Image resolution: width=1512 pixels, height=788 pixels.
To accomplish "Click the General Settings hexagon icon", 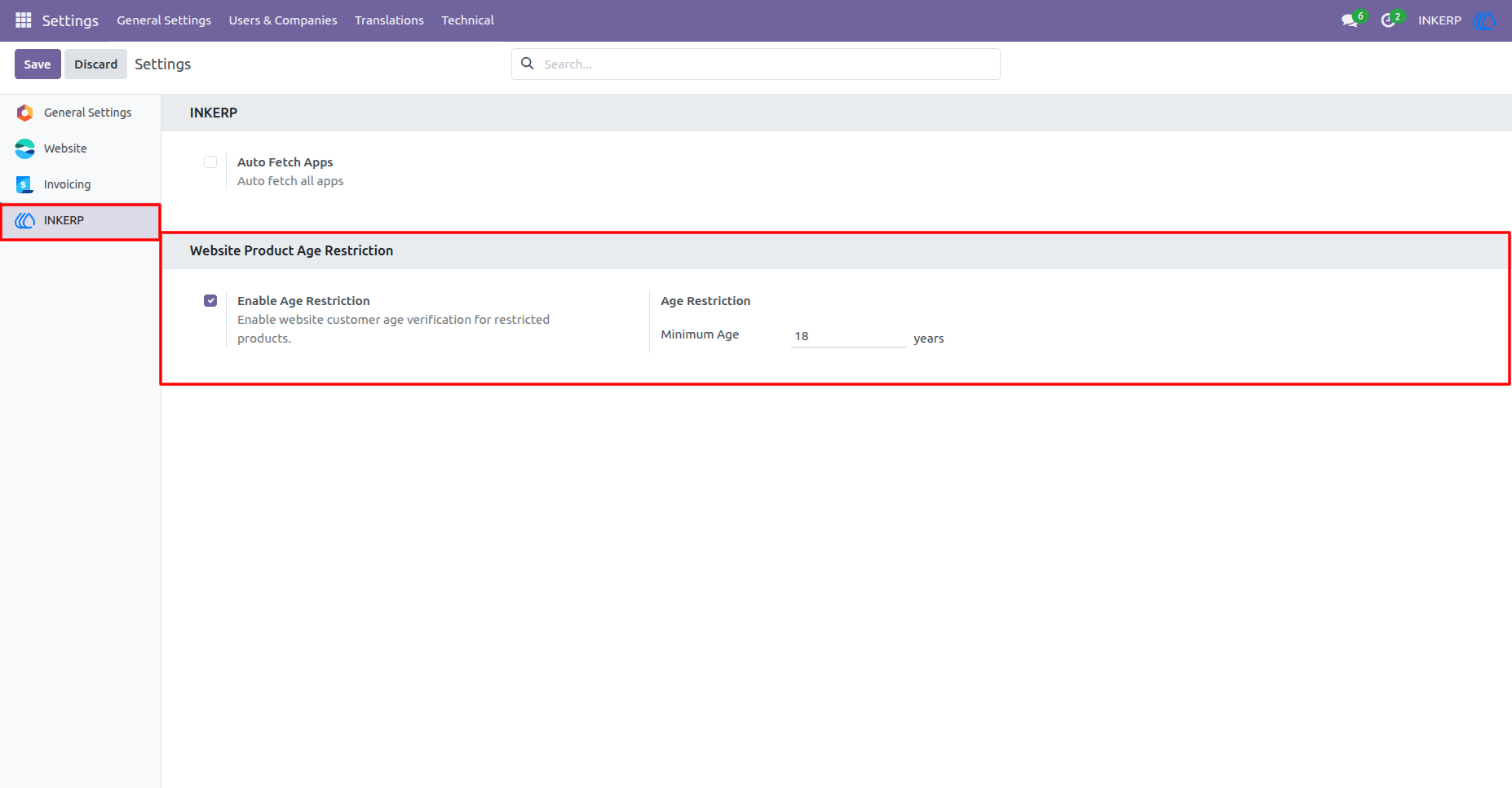I will coord(24,113).
